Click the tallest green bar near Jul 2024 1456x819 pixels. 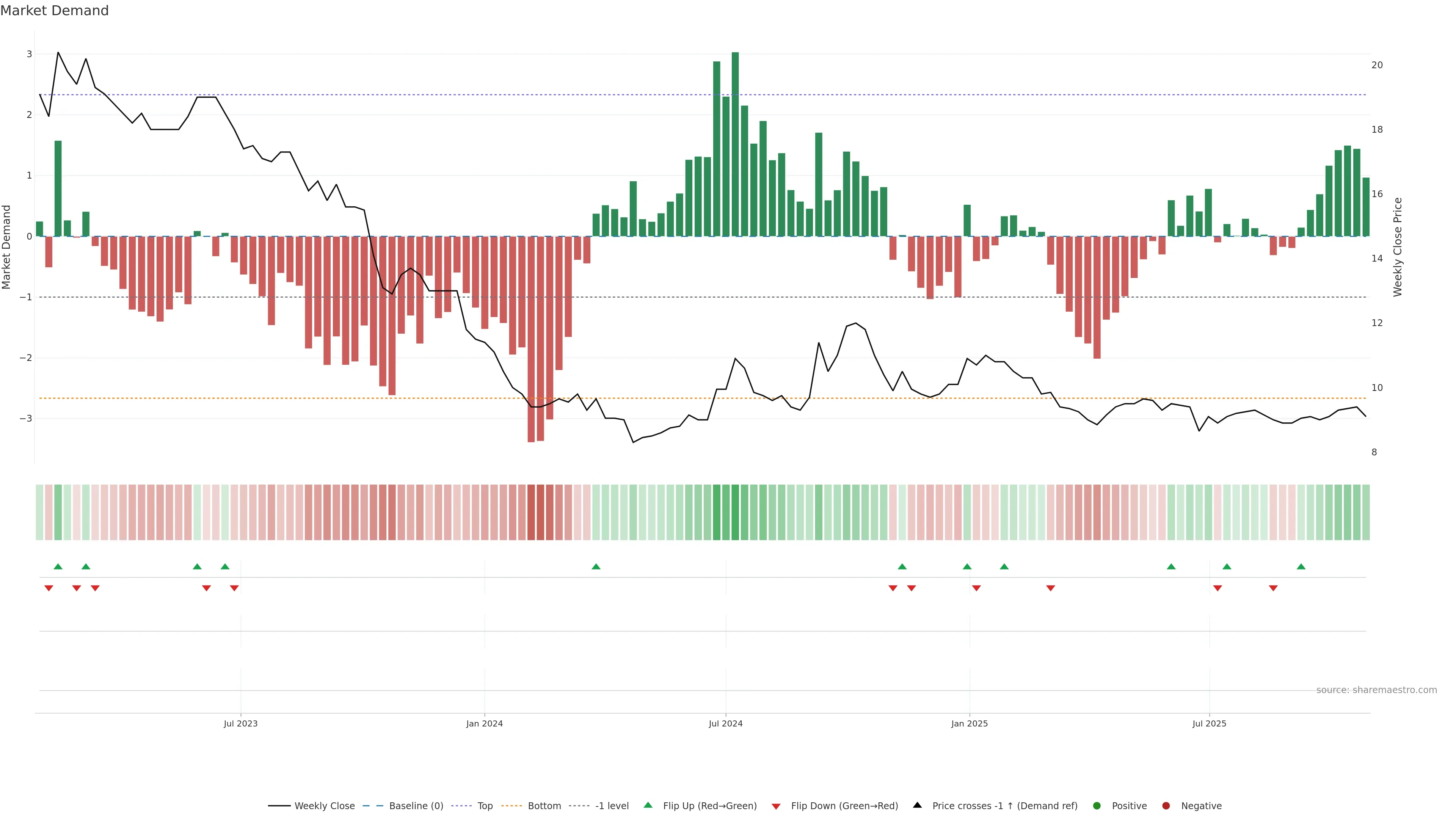[735, 144]
